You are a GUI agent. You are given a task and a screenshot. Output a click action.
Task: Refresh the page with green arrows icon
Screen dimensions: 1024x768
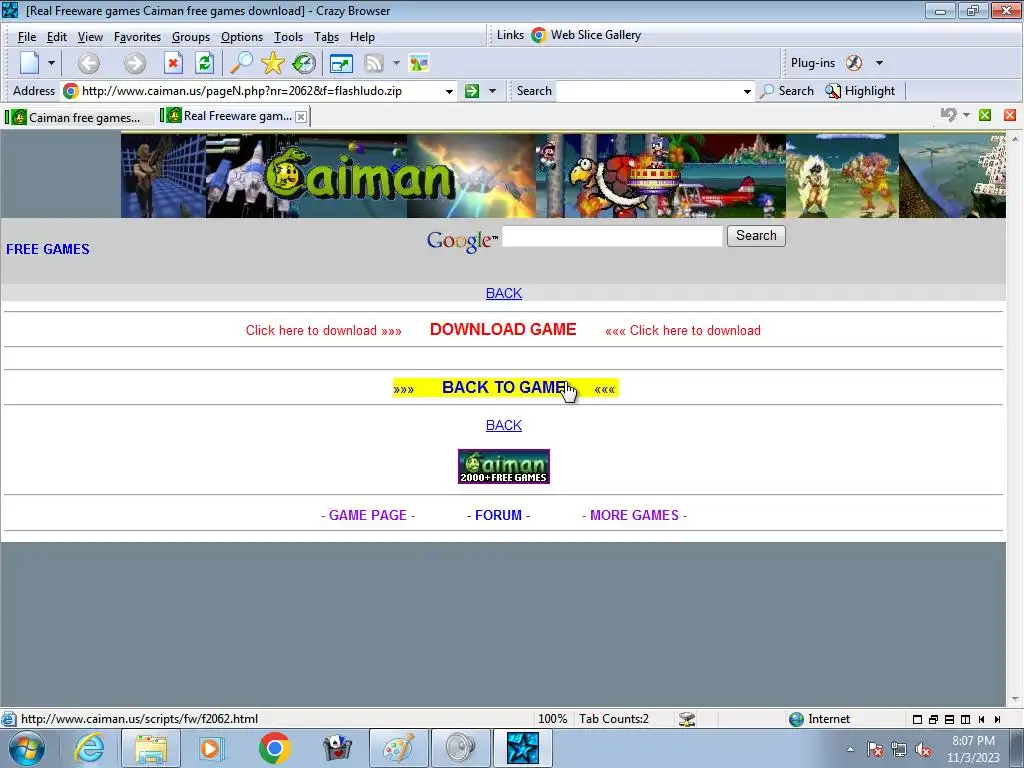tap(204, 63)
